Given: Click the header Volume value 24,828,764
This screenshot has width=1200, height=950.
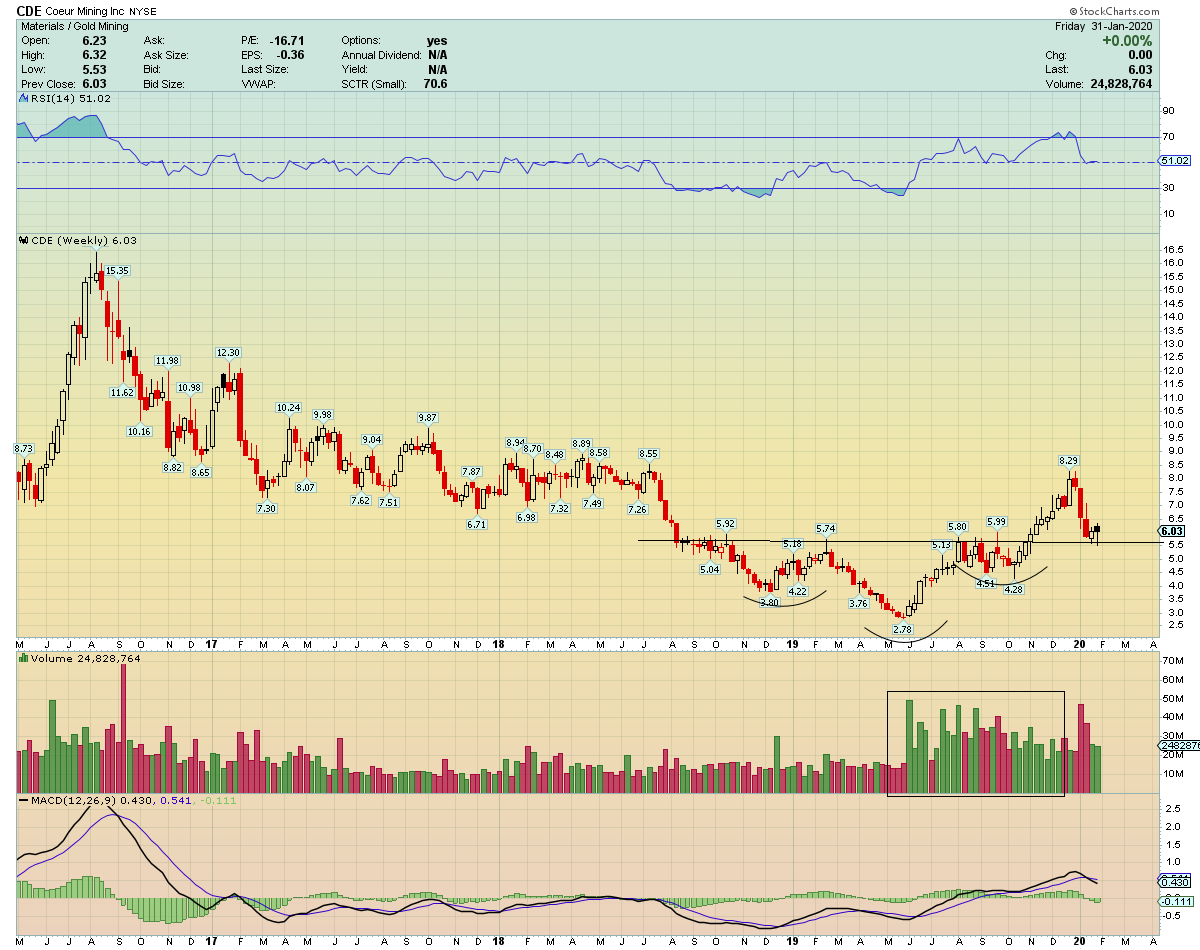Looking at the screenshot, I should coord(1120,85).
